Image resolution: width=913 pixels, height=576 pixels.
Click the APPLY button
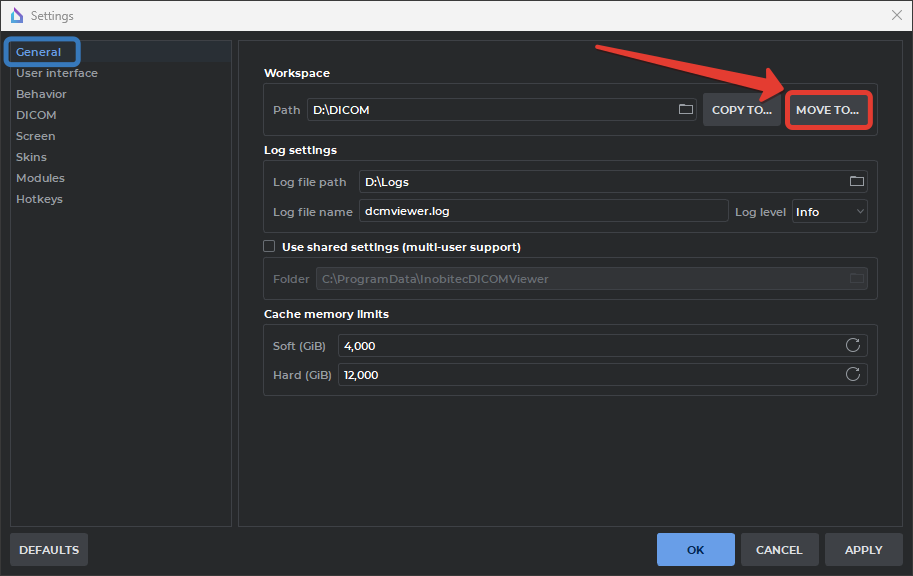pos(863,550)
